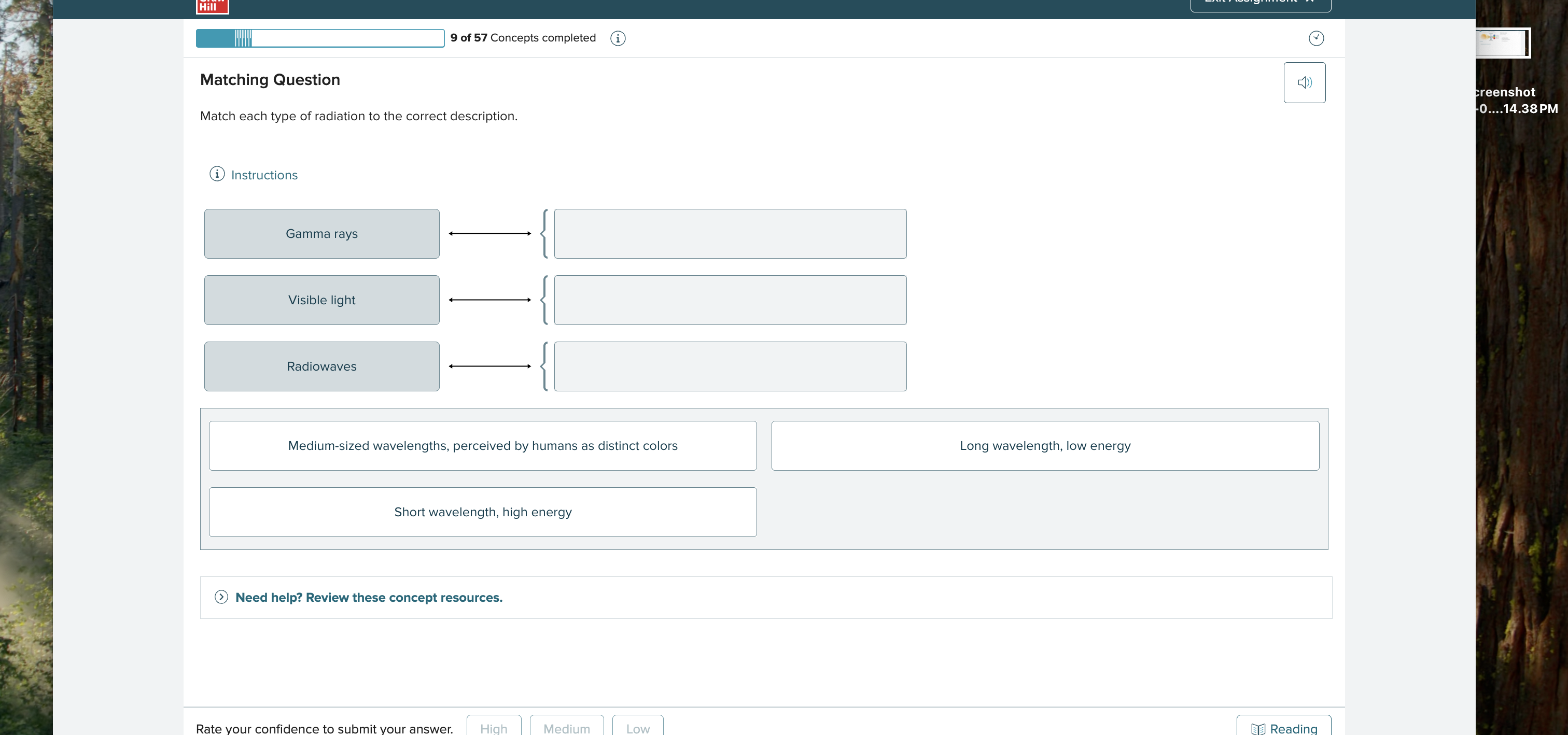Select the Gamma rays tile
This screenshot has width=1568, height=735.
(x=321, y=233)
